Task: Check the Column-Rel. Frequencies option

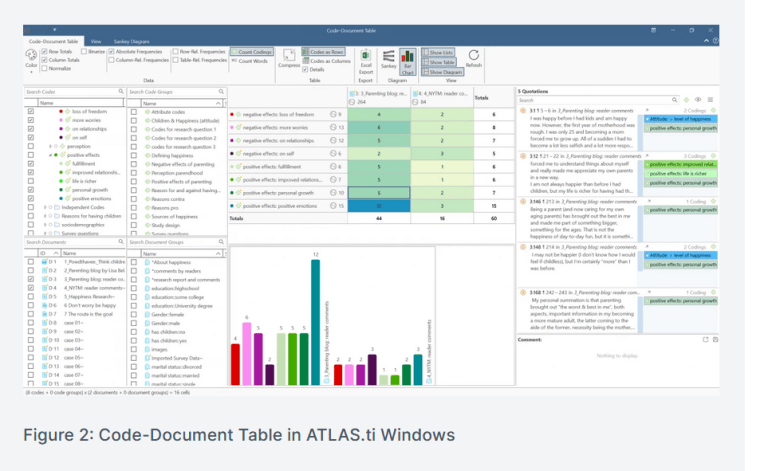Action: coord(110,59)
